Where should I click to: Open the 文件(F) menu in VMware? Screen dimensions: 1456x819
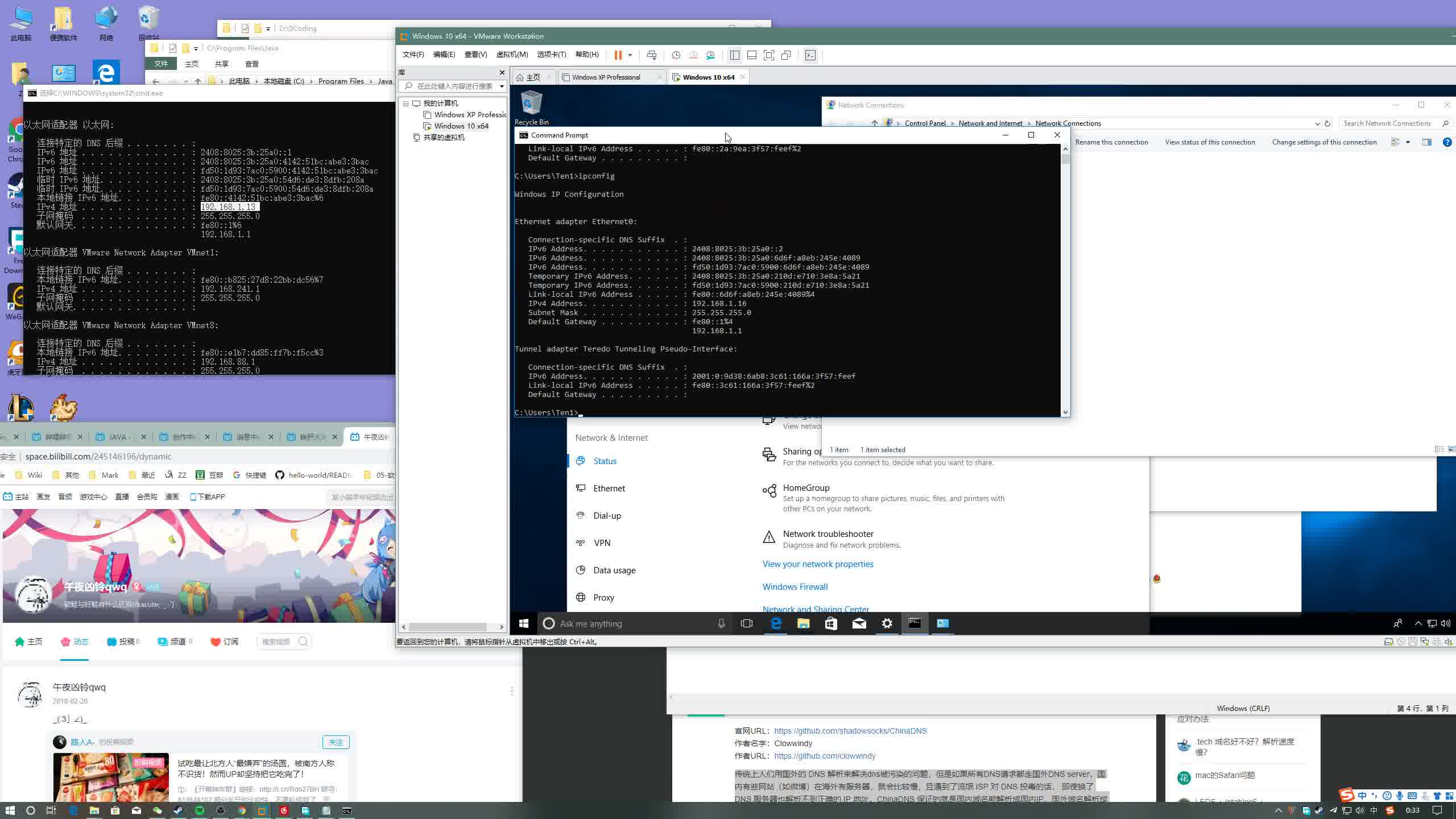[413, 55]
